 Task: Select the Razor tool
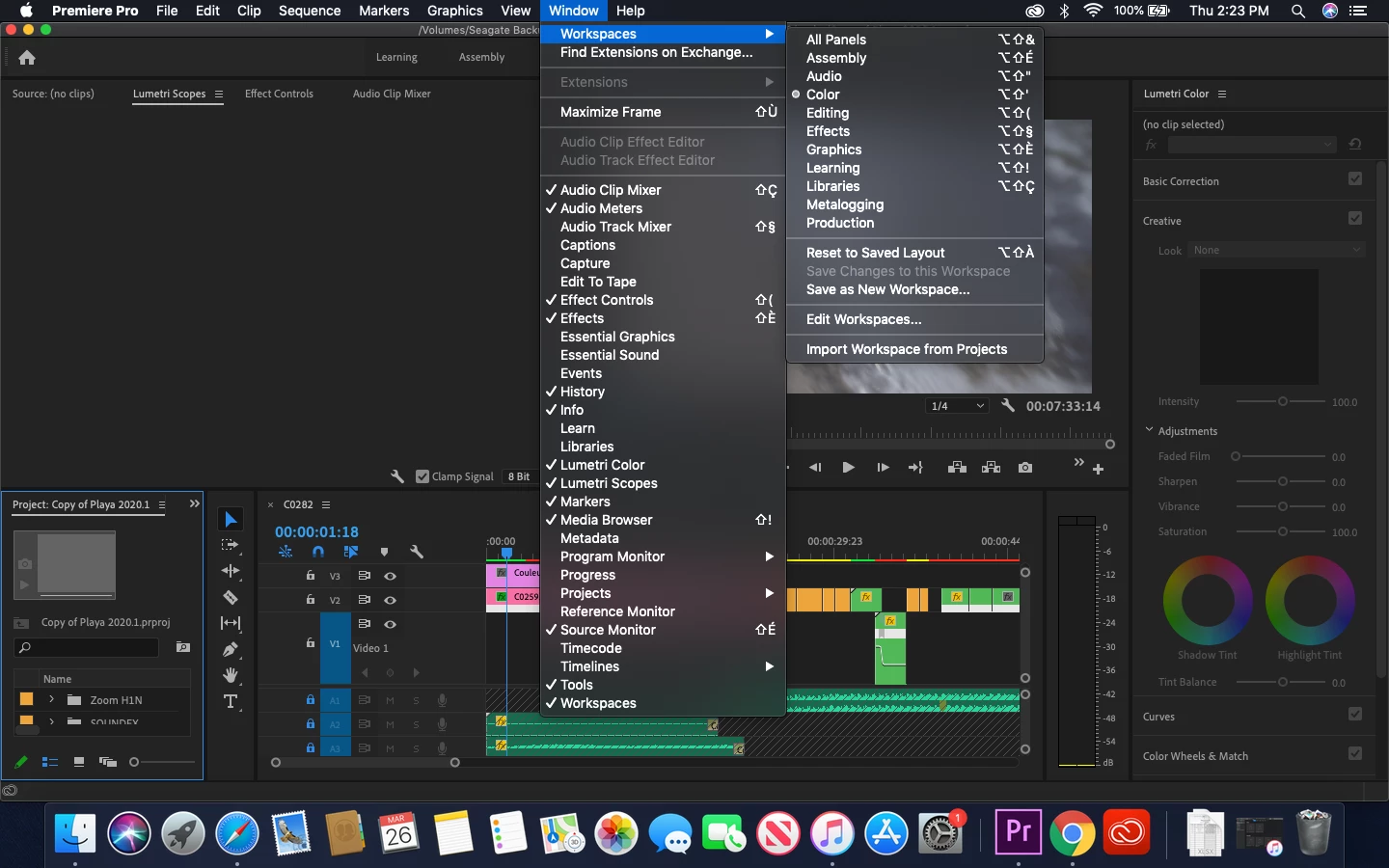click(231, 597)
